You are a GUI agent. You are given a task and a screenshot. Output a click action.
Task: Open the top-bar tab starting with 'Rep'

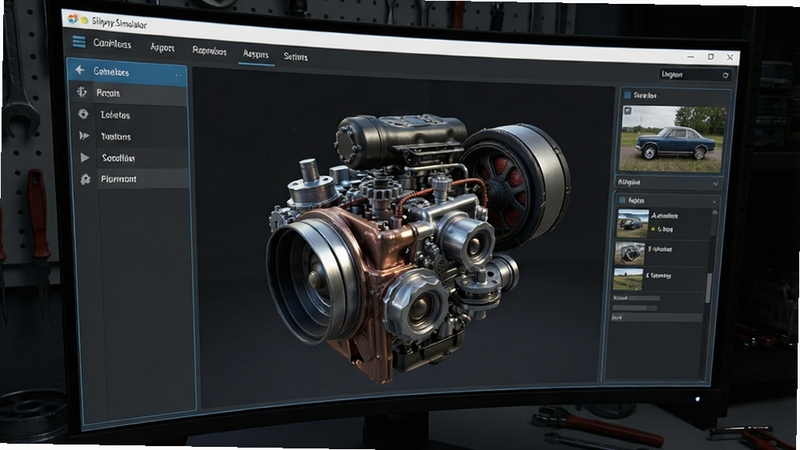pos(209,51)
